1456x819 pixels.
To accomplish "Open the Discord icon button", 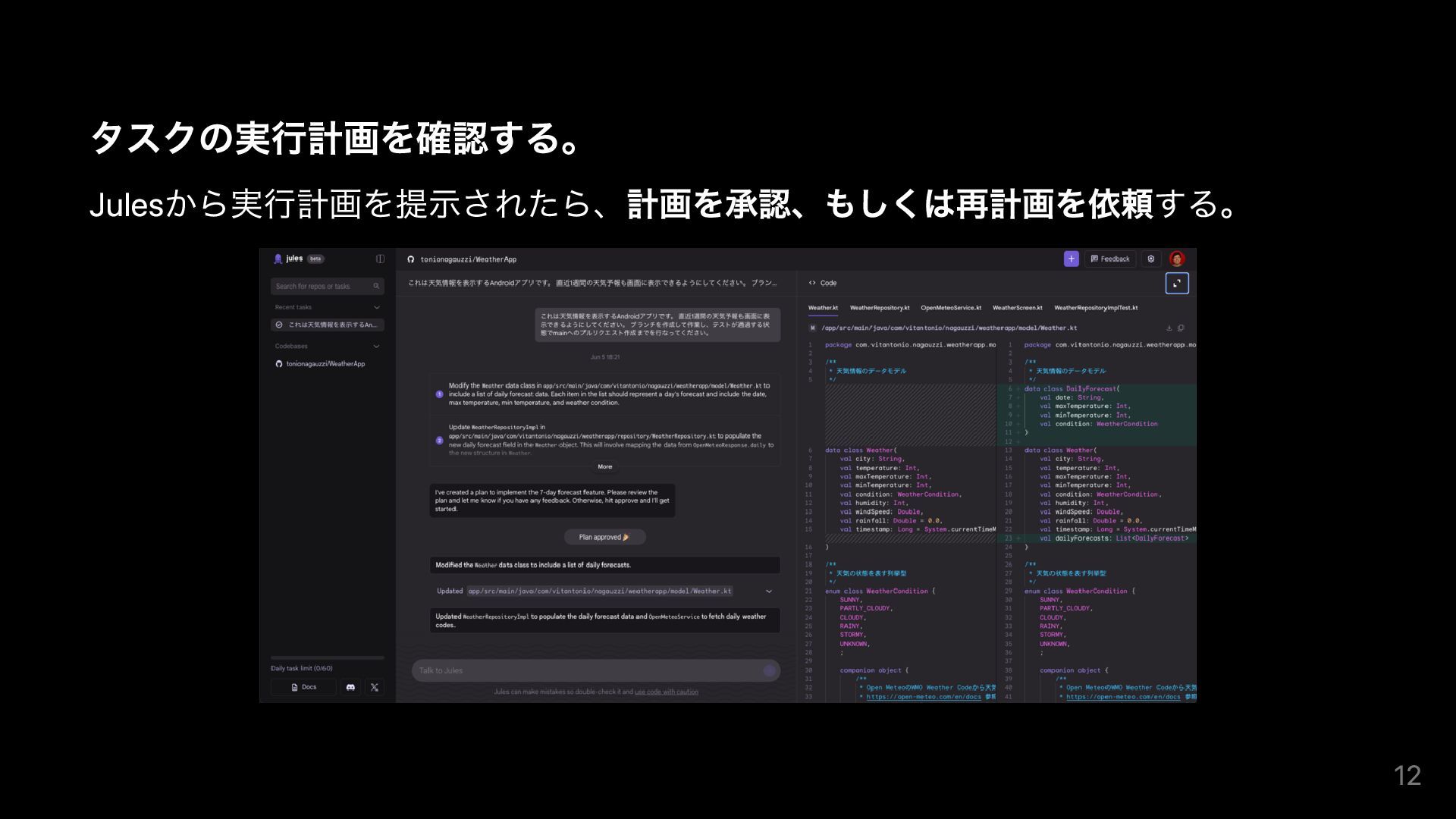I will tap(350, 687).
